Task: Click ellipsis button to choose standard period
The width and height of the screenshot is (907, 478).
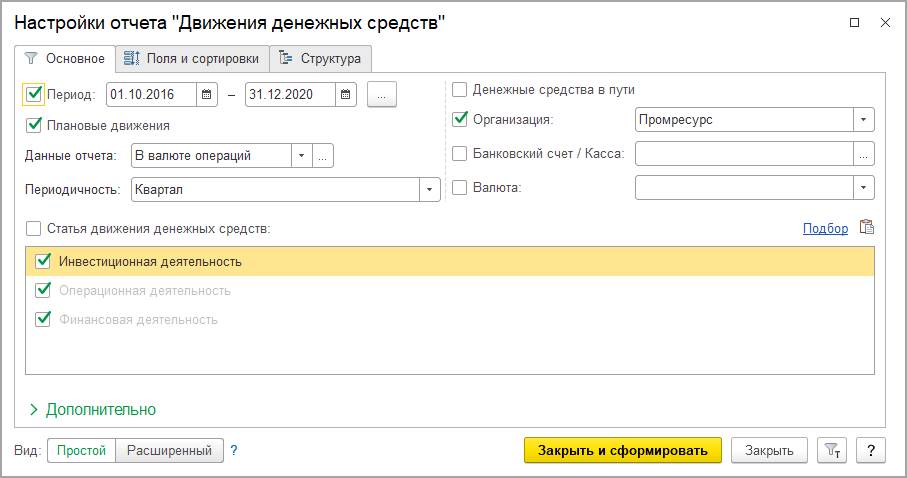Action: 382,95
